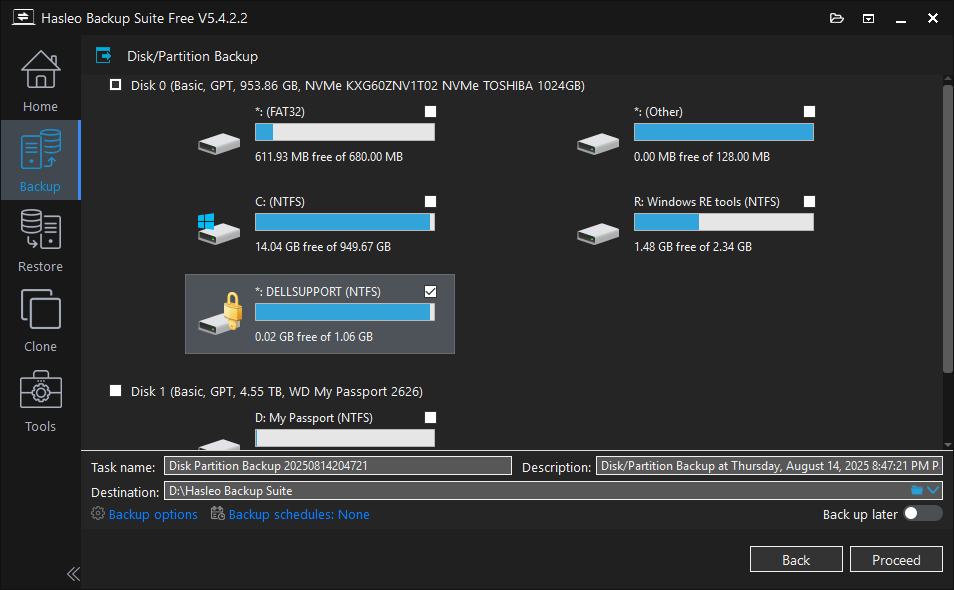Screen dimensions: 954x590
Task: Click the 'R: Windows RE tools (NTFS)' label
Action: (706, 201)
